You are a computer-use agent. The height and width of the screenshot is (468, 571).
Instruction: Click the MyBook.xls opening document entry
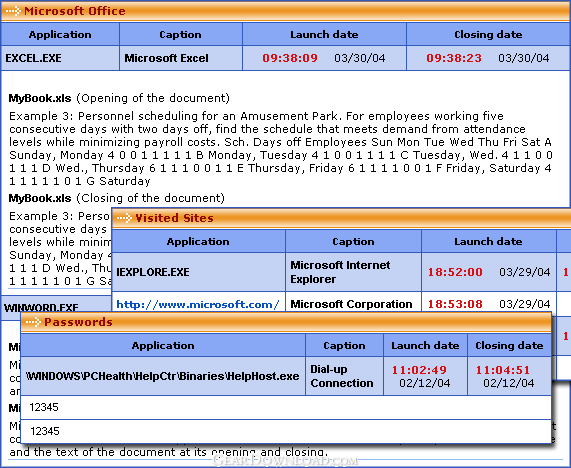click(x=119, y=98)
